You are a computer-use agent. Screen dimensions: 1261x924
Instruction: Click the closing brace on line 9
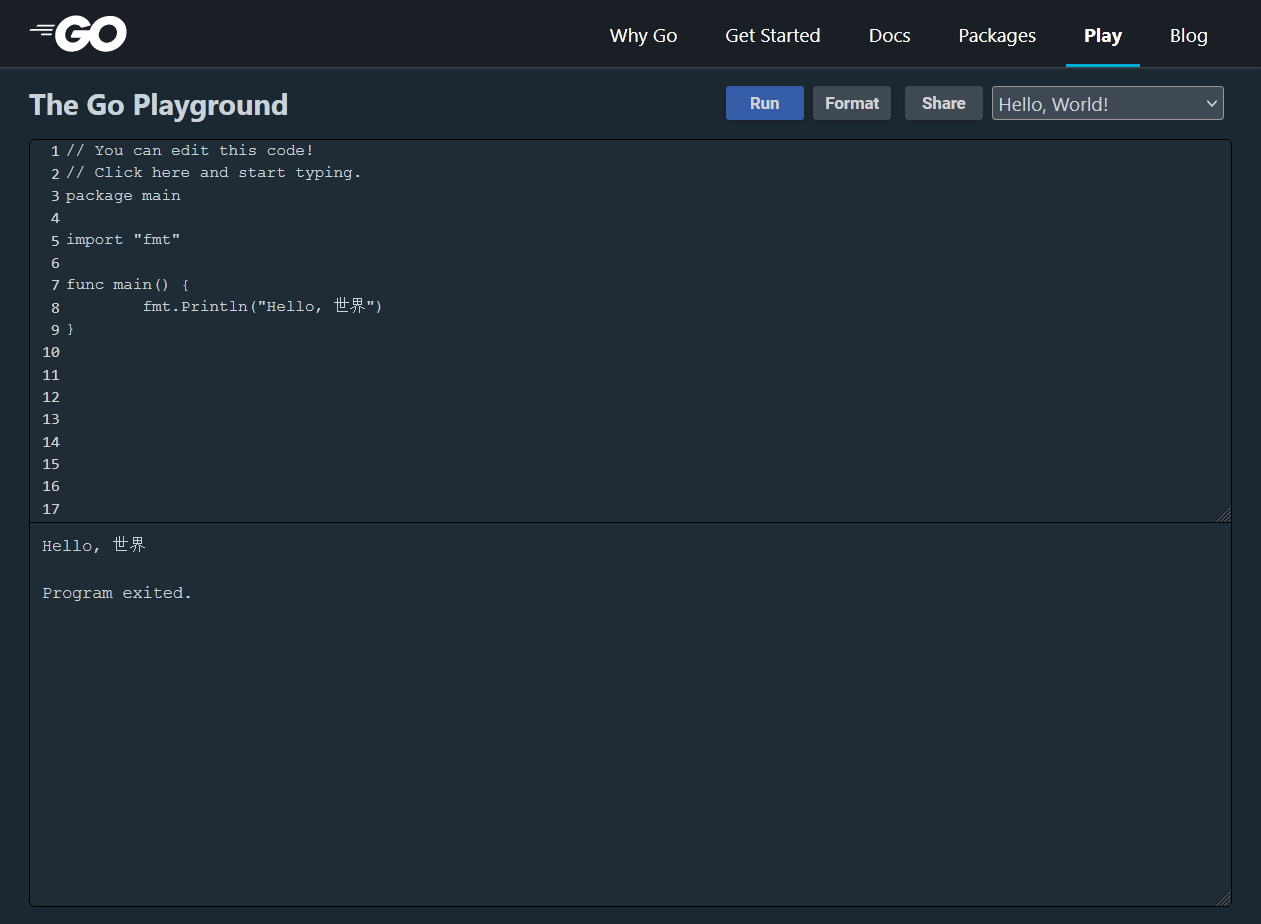[70, 329]
